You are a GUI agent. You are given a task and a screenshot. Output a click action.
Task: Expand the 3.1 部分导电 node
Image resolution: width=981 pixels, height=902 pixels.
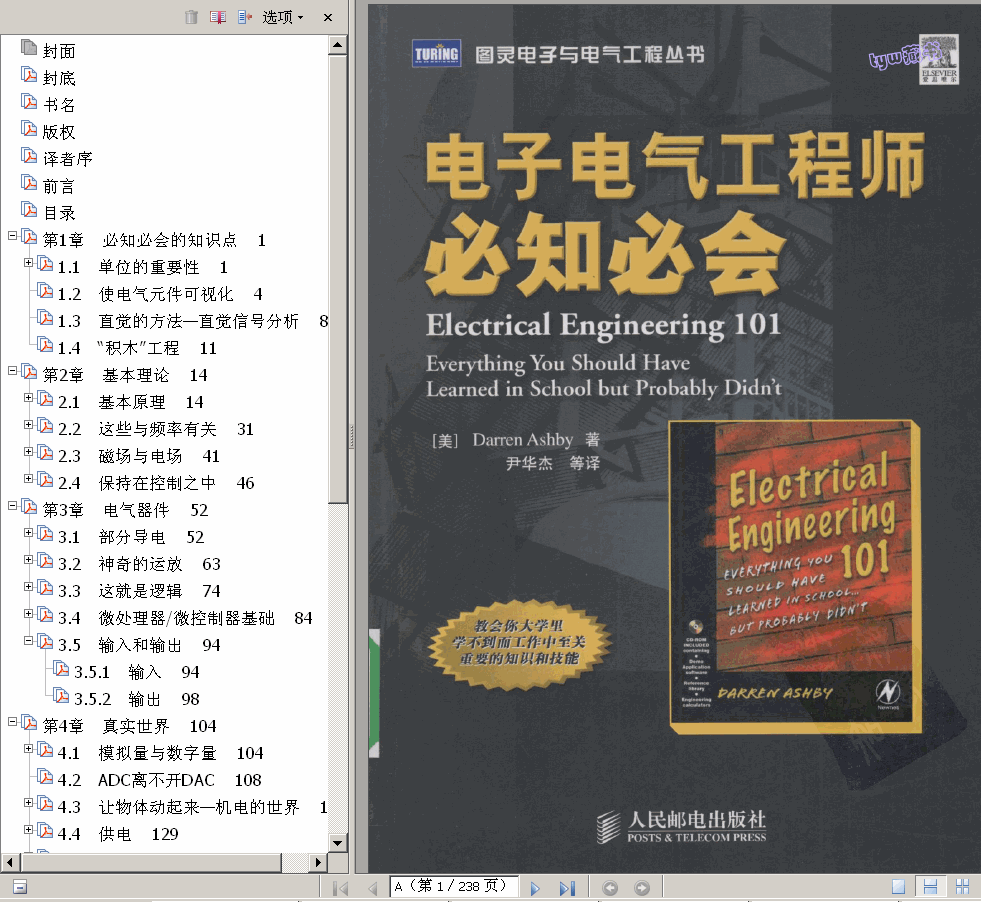tap(28, 533)
